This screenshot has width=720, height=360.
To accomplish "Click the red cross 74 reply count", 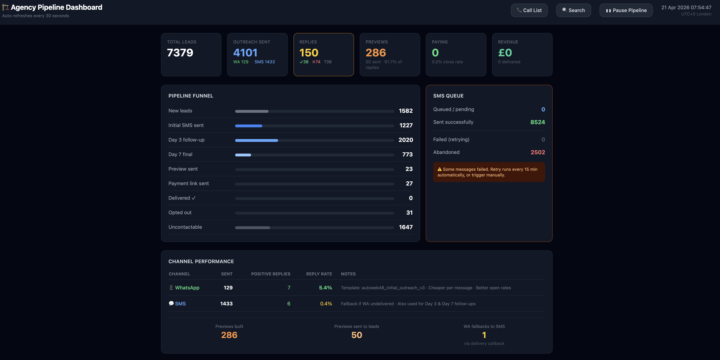I will pos(316,62).
